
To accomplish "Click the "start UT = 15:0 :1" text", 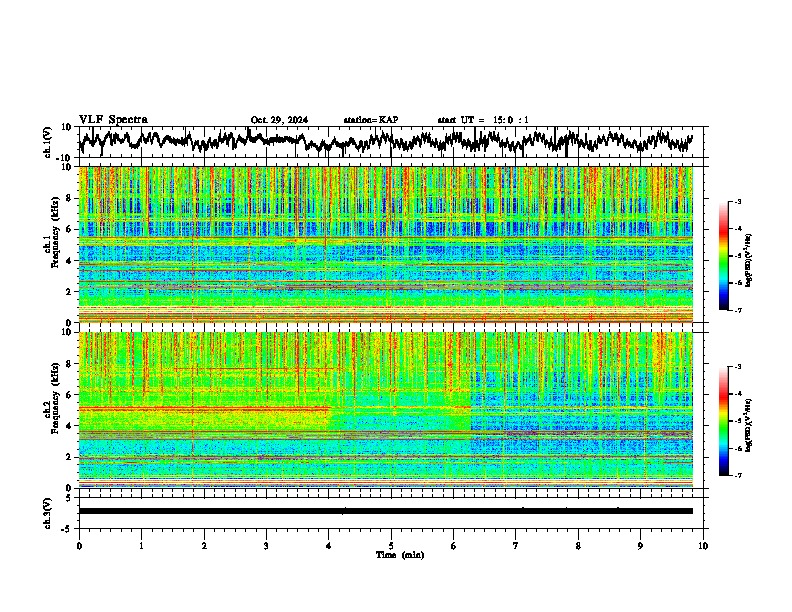I will (x=483, y=120).
